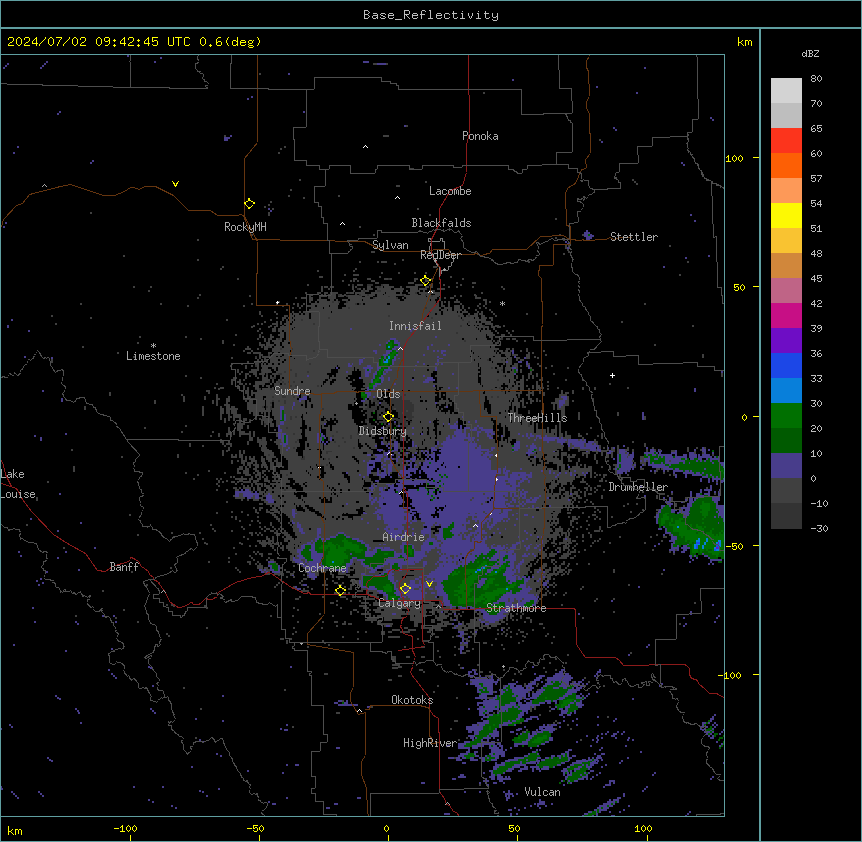Click the 0 tick label on the bottom axis

pos(386,828)
